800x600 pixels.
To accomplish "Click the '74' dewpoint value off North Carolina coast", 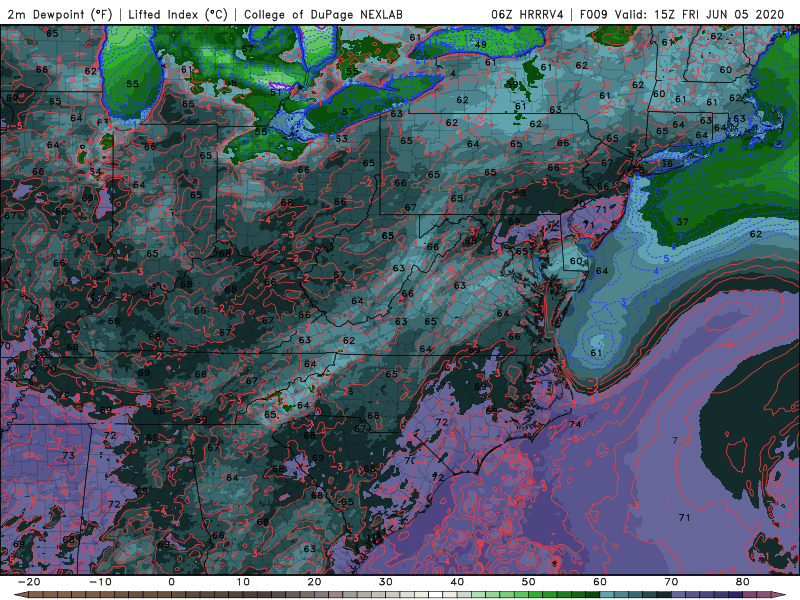I will click(x=575, y=424).
